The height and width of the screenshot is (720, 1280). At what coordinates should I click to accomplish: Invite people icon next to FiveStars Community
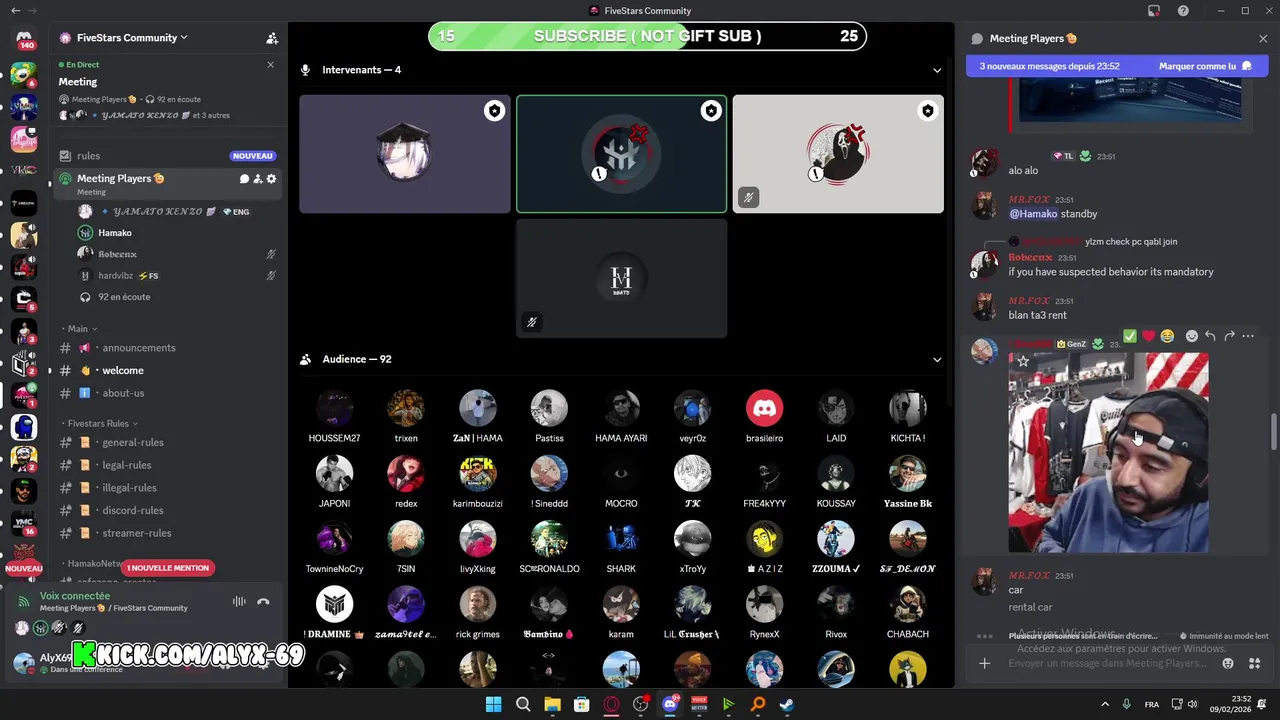(x=272, y=38)
